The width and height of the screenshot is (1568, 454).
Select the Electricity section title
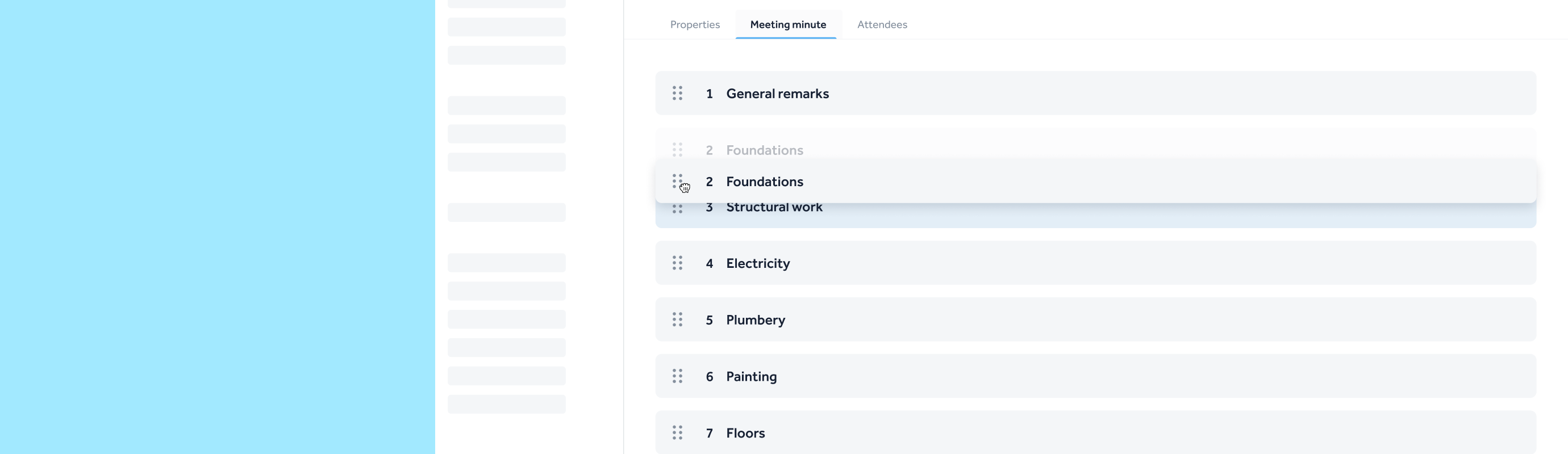click(x=757, y=263)
